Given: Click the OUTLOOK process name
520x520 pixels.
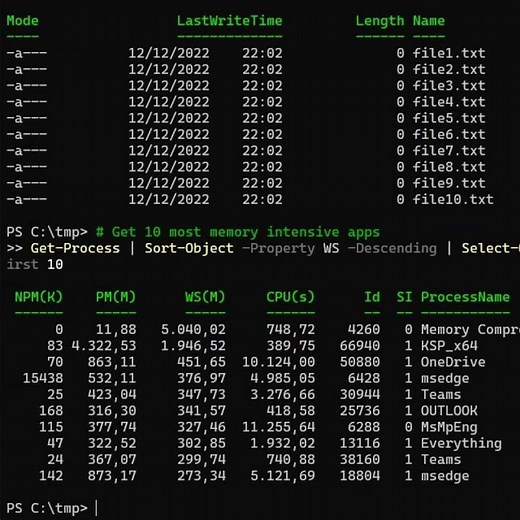Looking at the screenshot, I should click(449, 411).
